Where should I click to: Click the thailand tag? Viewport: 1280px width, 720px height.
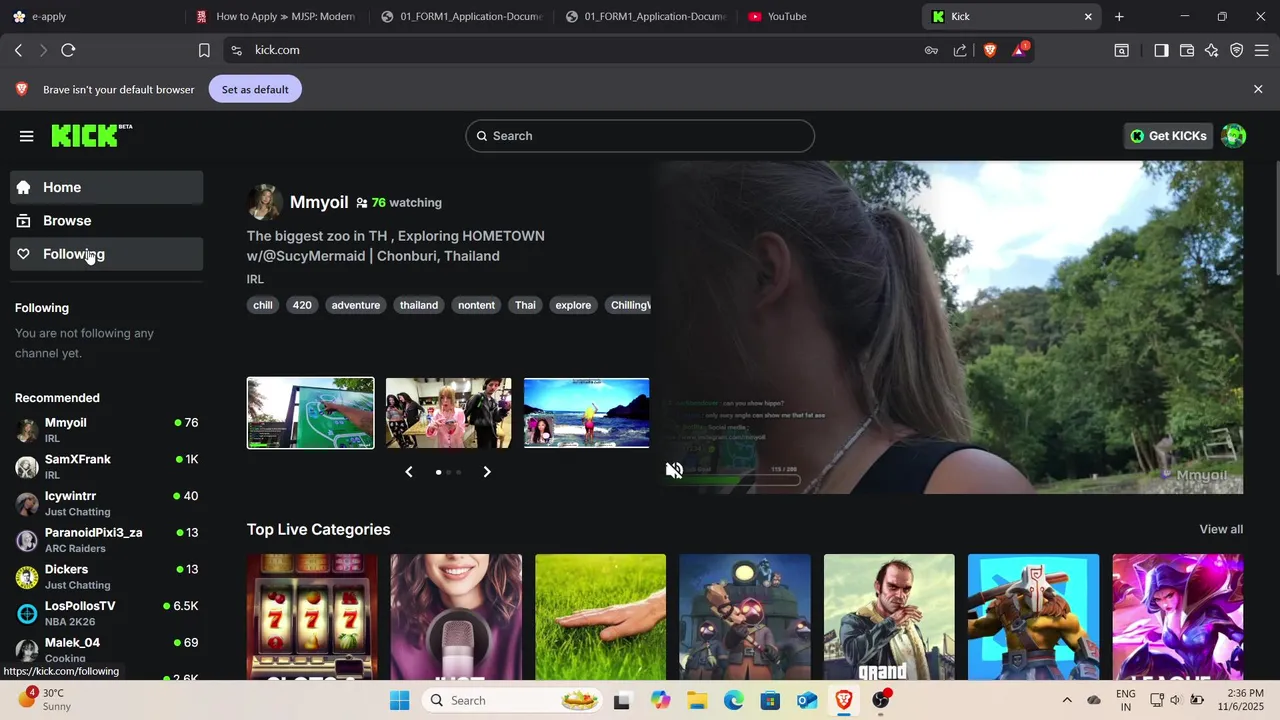[x=419, y=305]
